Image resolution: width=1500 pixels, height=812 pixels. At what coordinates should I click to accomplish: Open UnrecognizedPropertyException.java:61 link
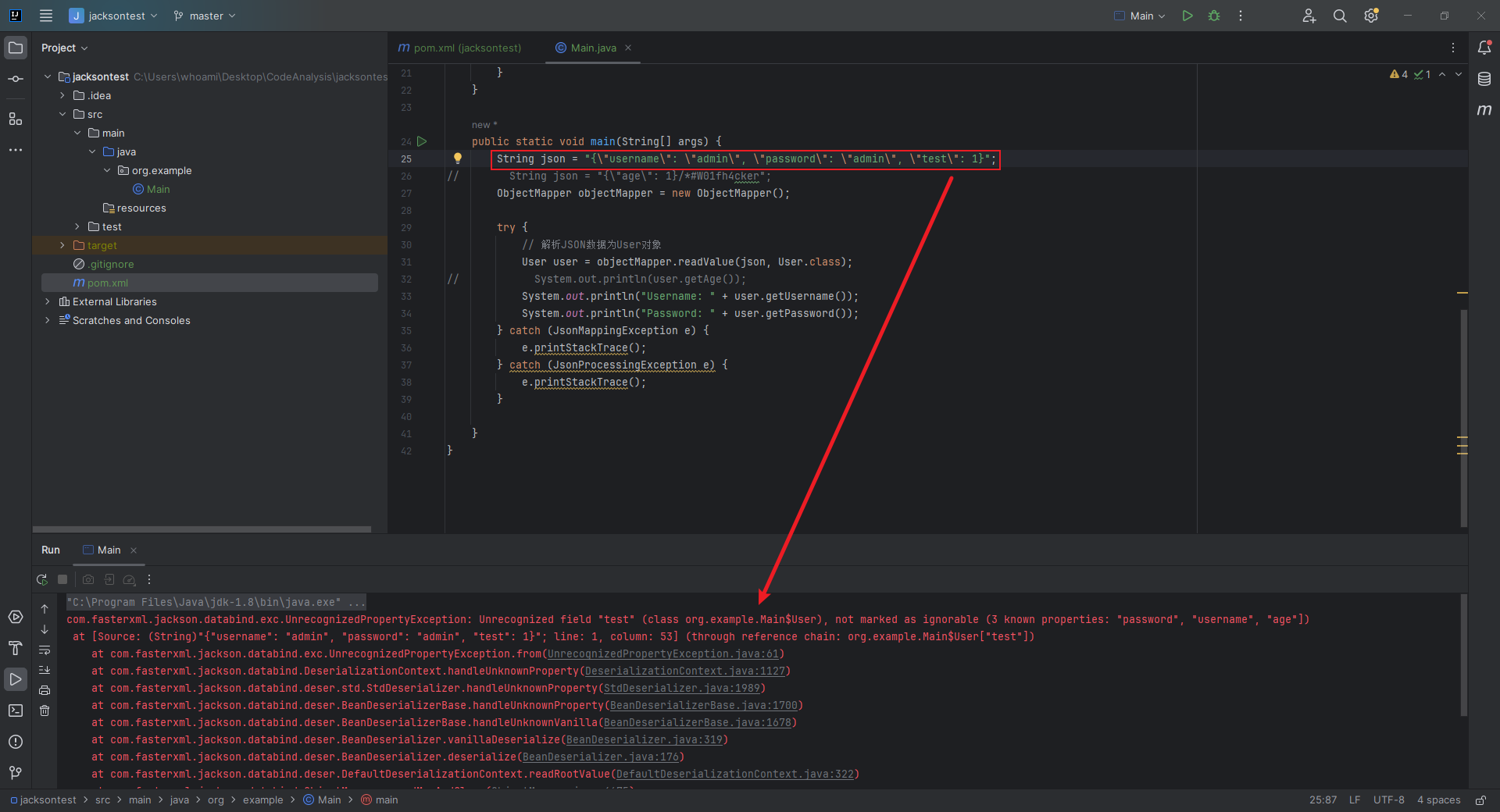pyautogui.click(x=663, y=654)
